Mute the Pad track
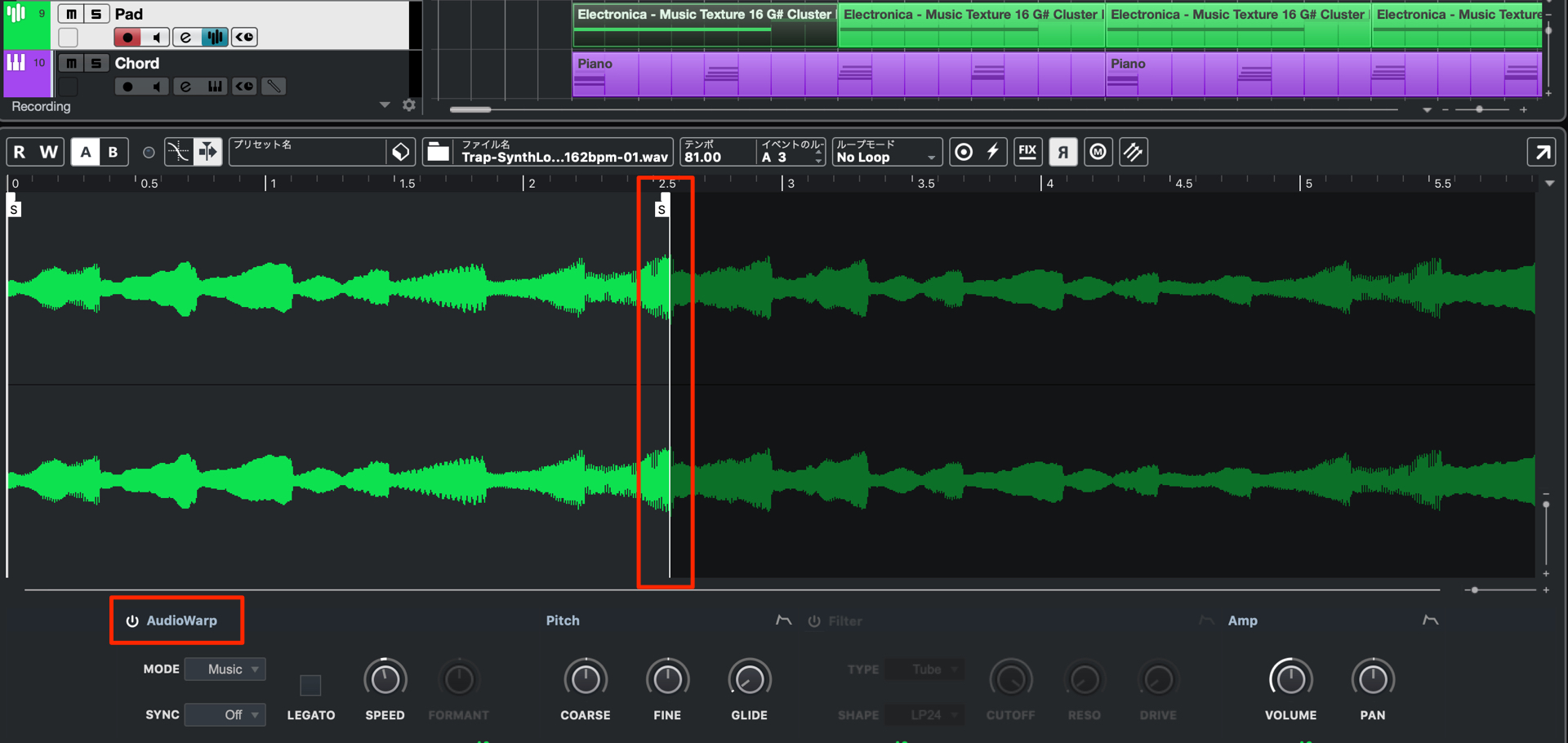1568x743 pixels. point(71,13)
